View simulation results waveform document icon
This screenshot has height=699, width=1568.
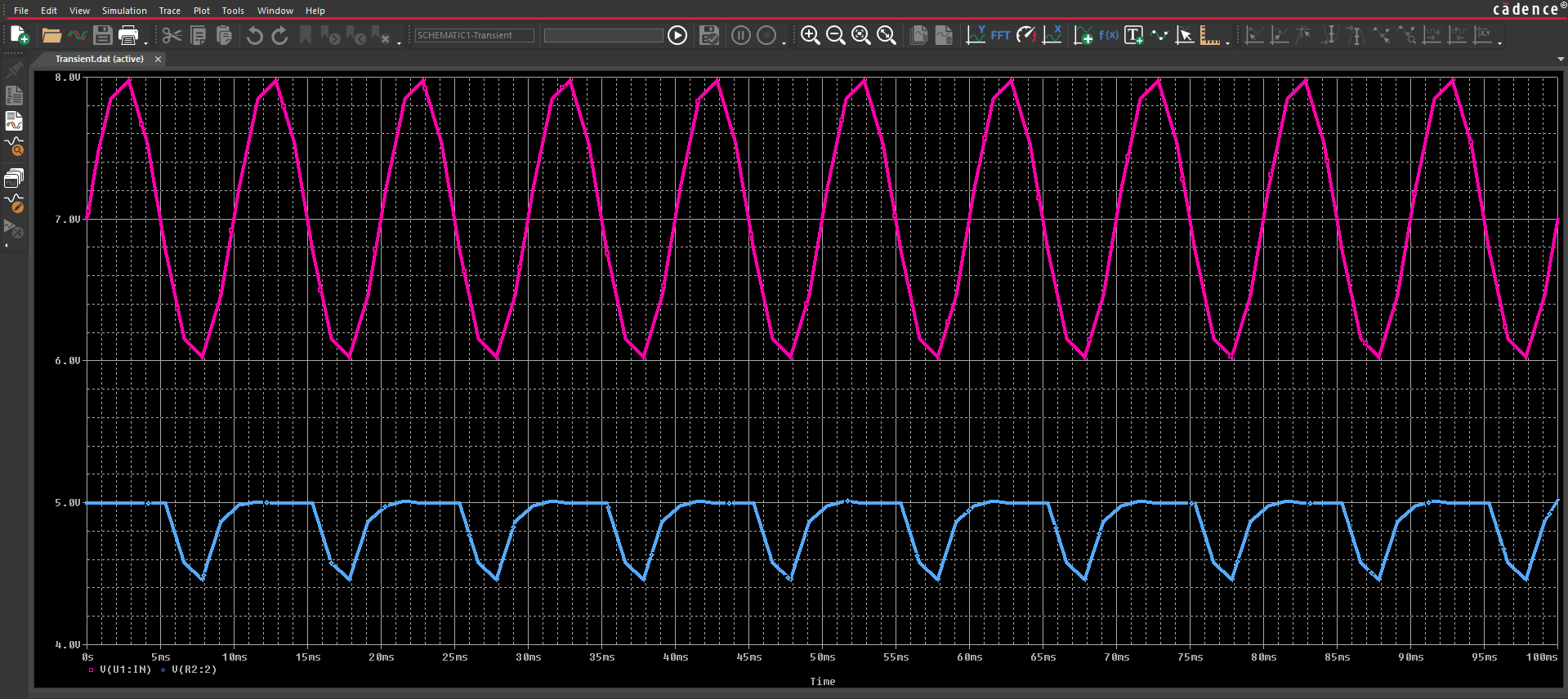14,122
